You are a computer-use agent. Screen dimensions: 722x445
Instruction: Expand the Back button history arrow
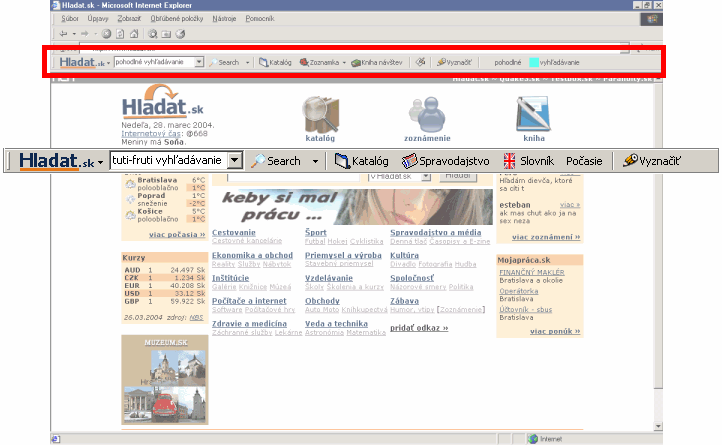tap(74, 34)
